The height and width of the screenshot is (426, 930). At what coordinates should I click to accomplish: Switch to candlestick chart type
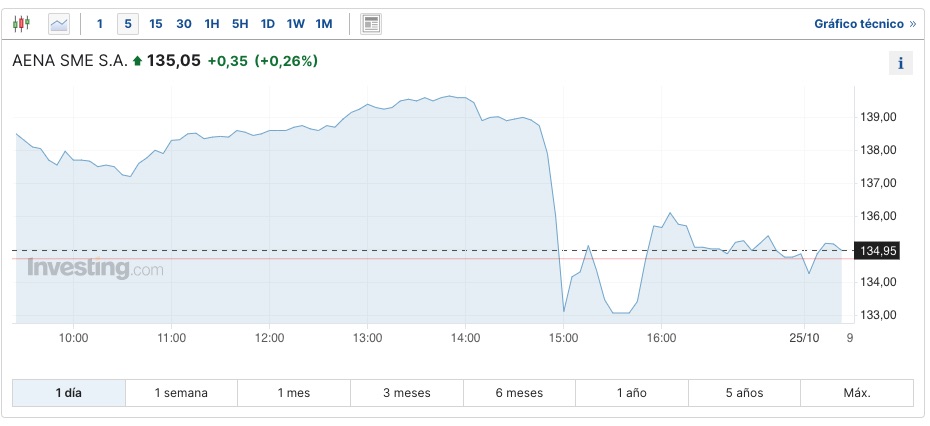(x=21, y=23)
